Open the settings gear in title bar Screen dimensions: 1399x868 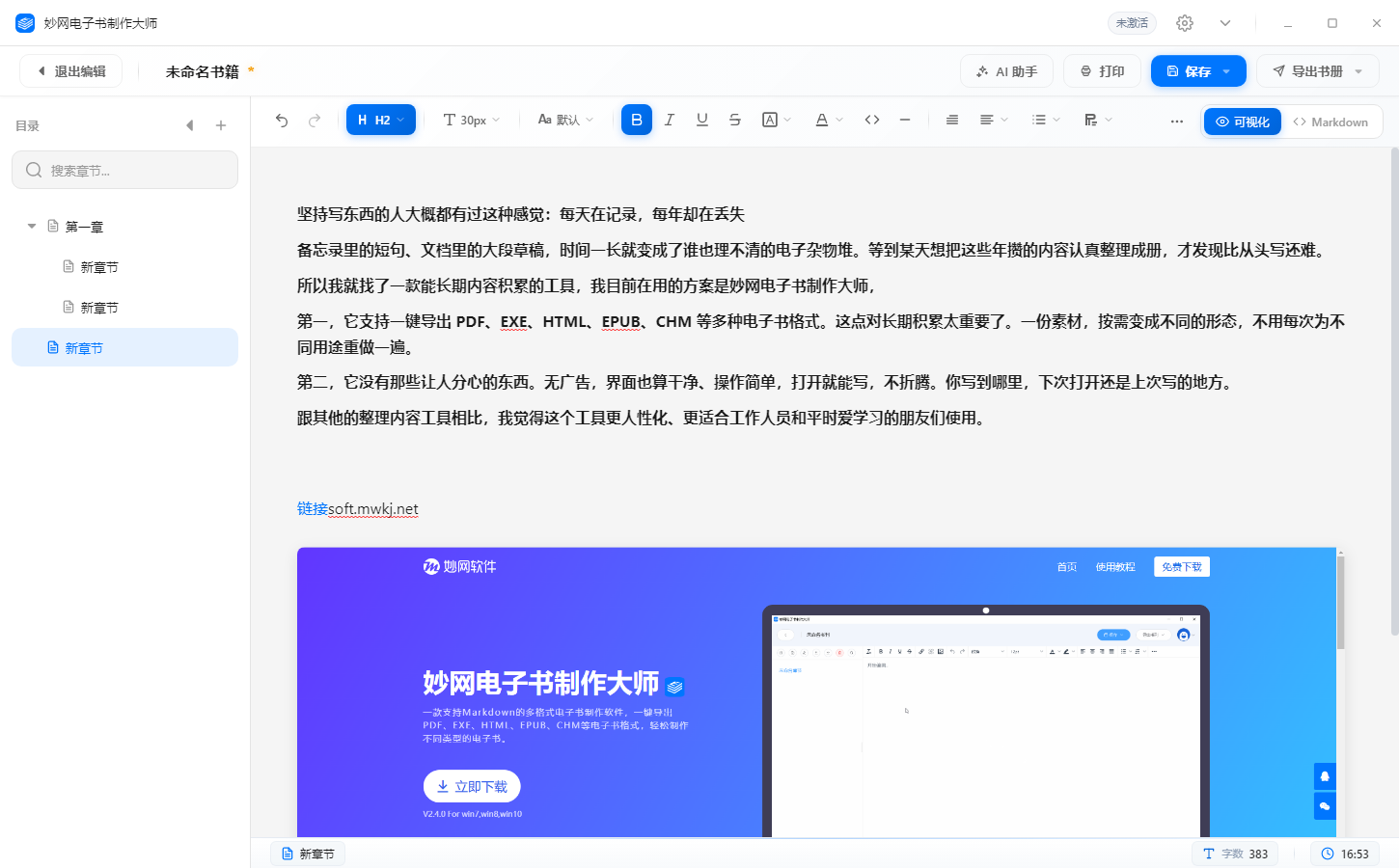(1185, 23)
